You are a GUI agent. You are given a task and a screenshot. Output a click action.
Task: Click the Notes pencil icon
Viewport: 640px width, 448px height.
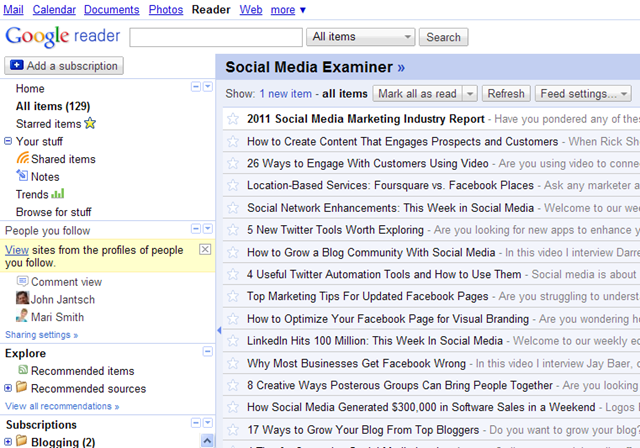(22, 175)
